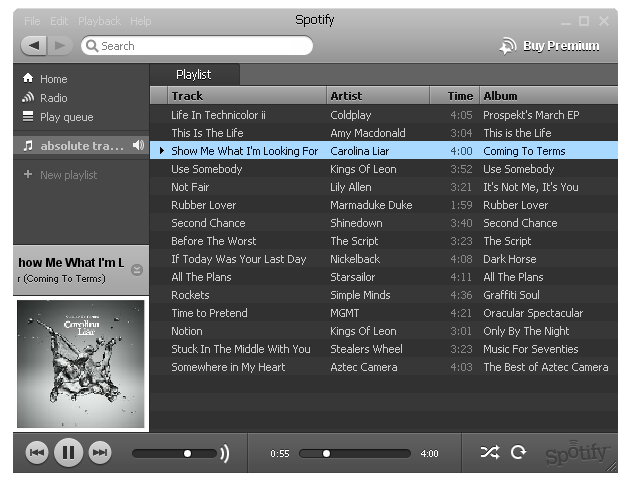Click the magnifier icon in search box
Screen dimensions: 640x480
92,46
